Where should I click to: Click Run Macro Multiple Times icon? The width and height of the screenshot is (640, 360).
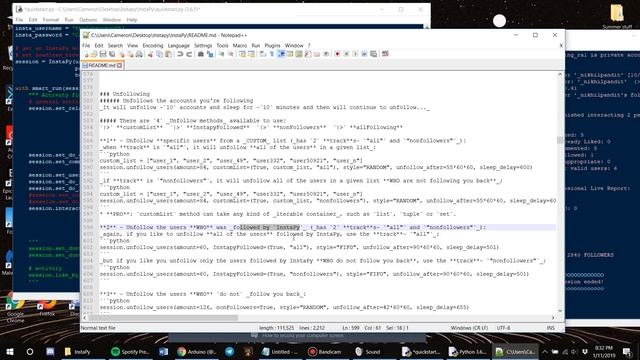tap(364, 54)
